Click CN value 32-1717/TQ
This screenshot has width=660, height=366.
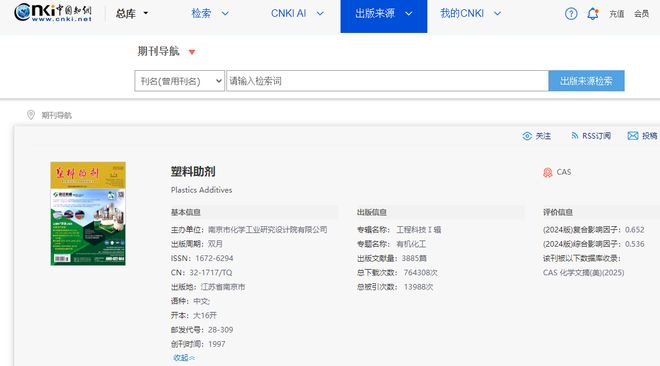[210, 273]
